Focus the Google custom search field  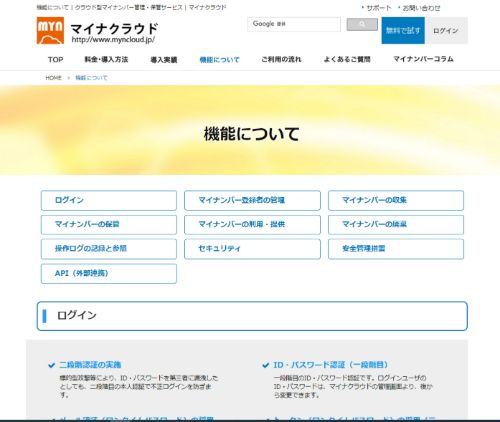click(294, 24)
